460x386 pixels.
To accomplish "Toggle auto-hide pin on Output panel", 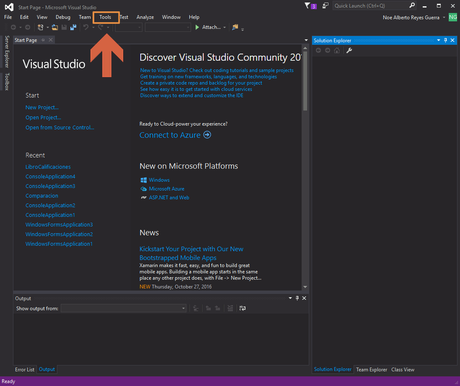I will tap(297, 298).
